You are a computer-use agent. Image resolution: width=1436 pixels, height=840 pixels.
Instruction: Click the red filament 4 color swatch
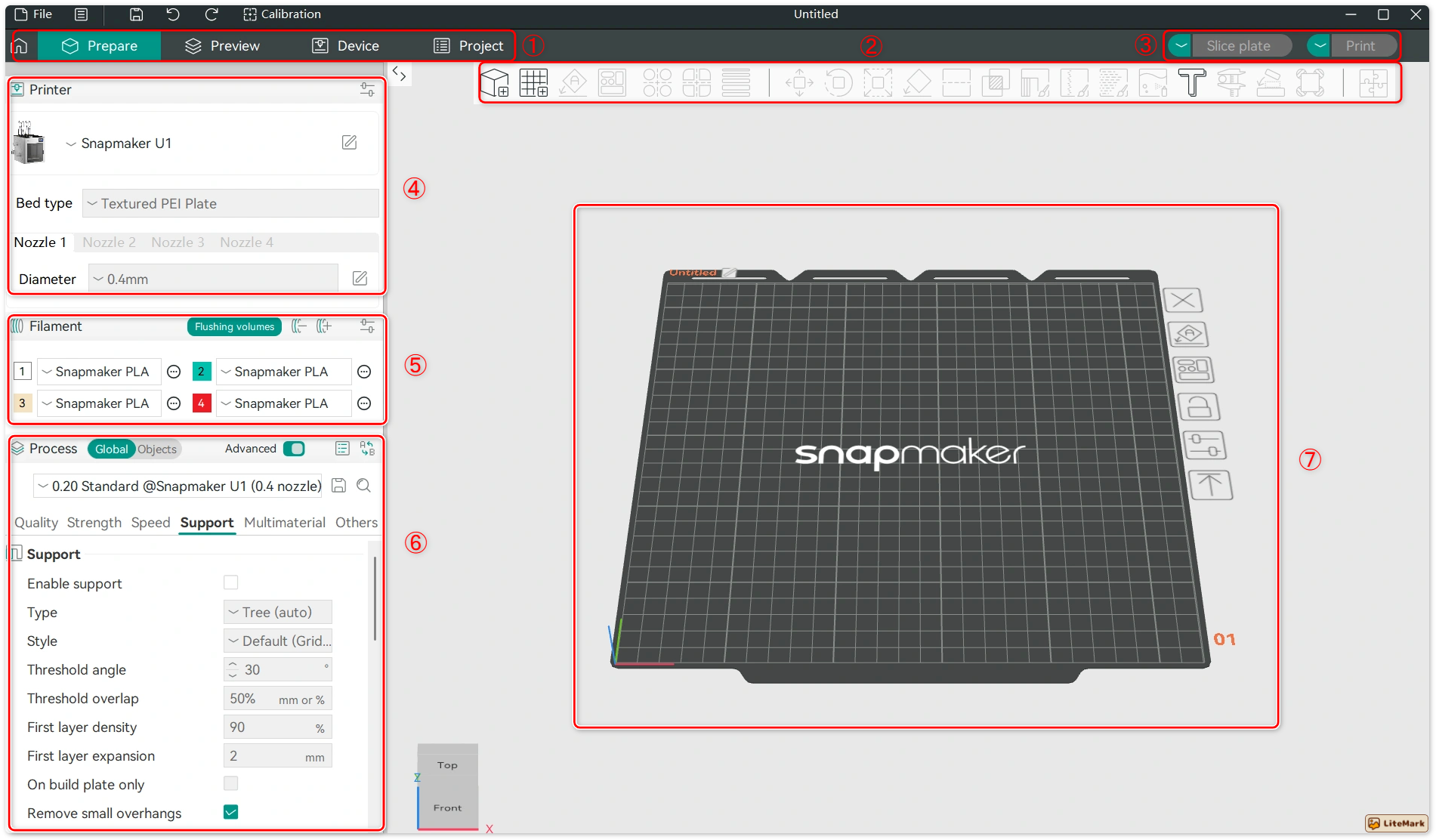201,403
